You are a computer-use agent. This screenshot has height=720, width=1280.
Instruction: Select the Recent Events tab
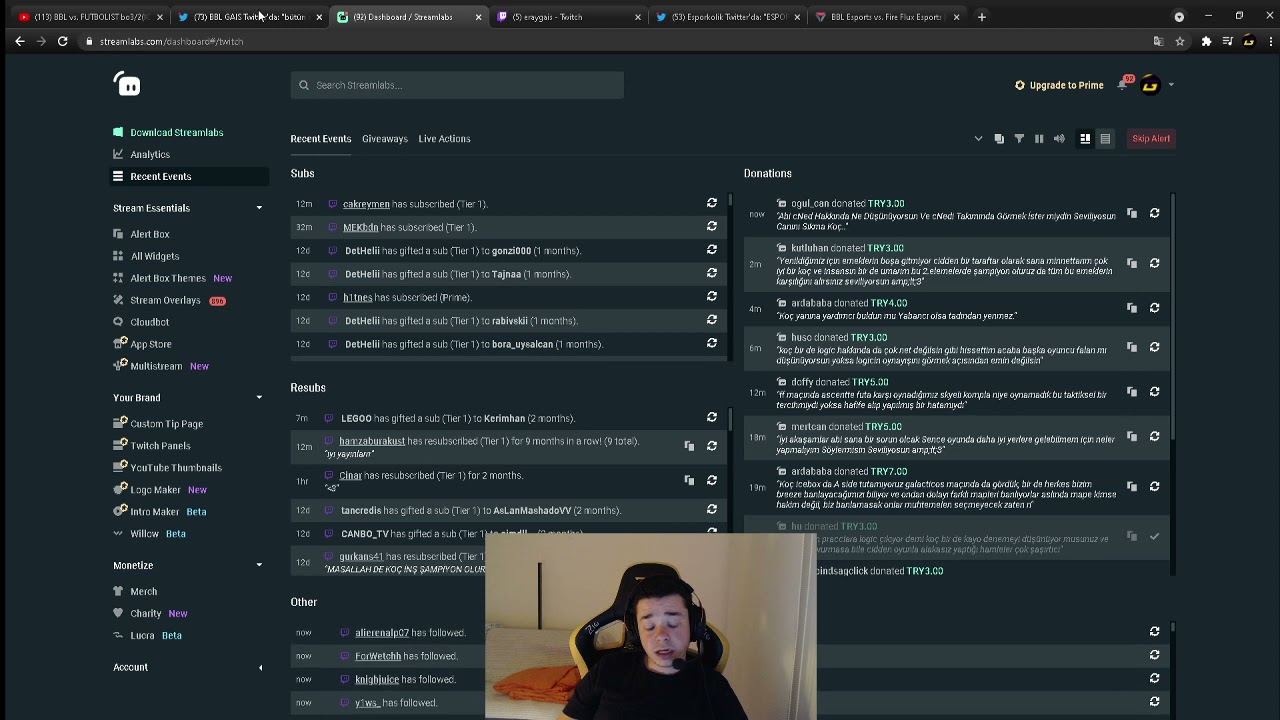(321, 139)
